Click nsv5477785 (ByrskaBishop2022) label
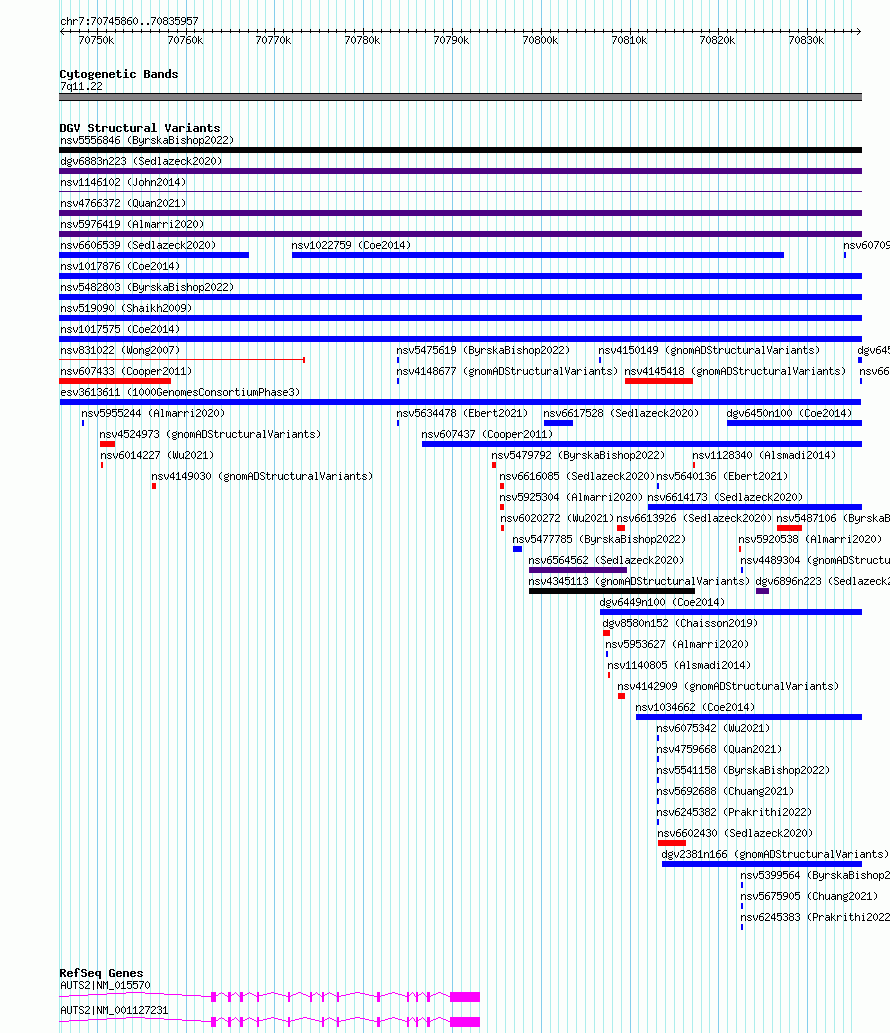Image resolution: width=890 pixels, height=1033 pixels. (599, 541)
